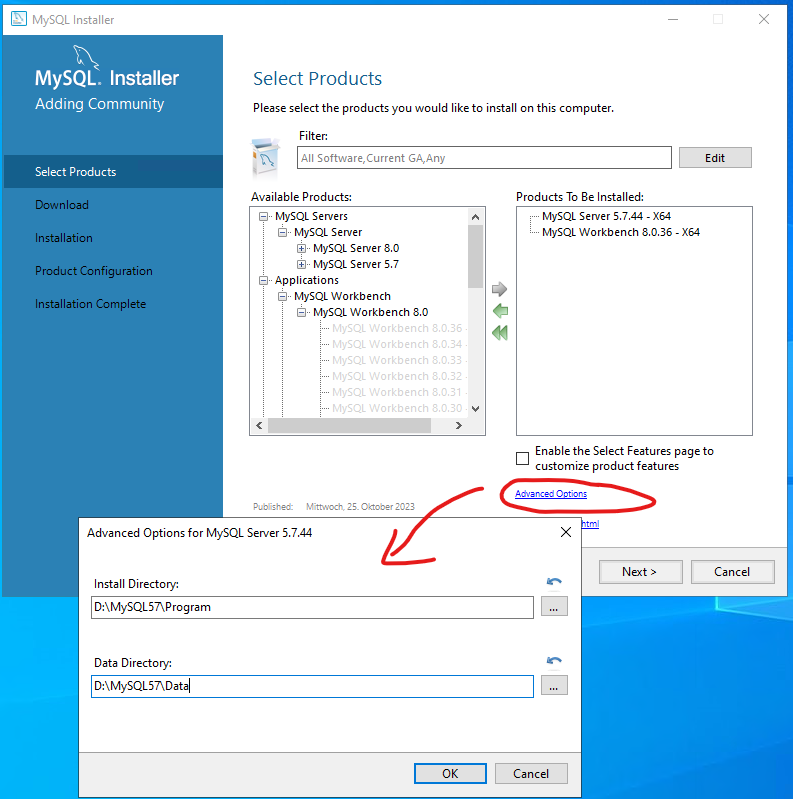Collapse the MySQL Server subnode
The width and height of the screenshot is (793, 799).
pos(282,232)
